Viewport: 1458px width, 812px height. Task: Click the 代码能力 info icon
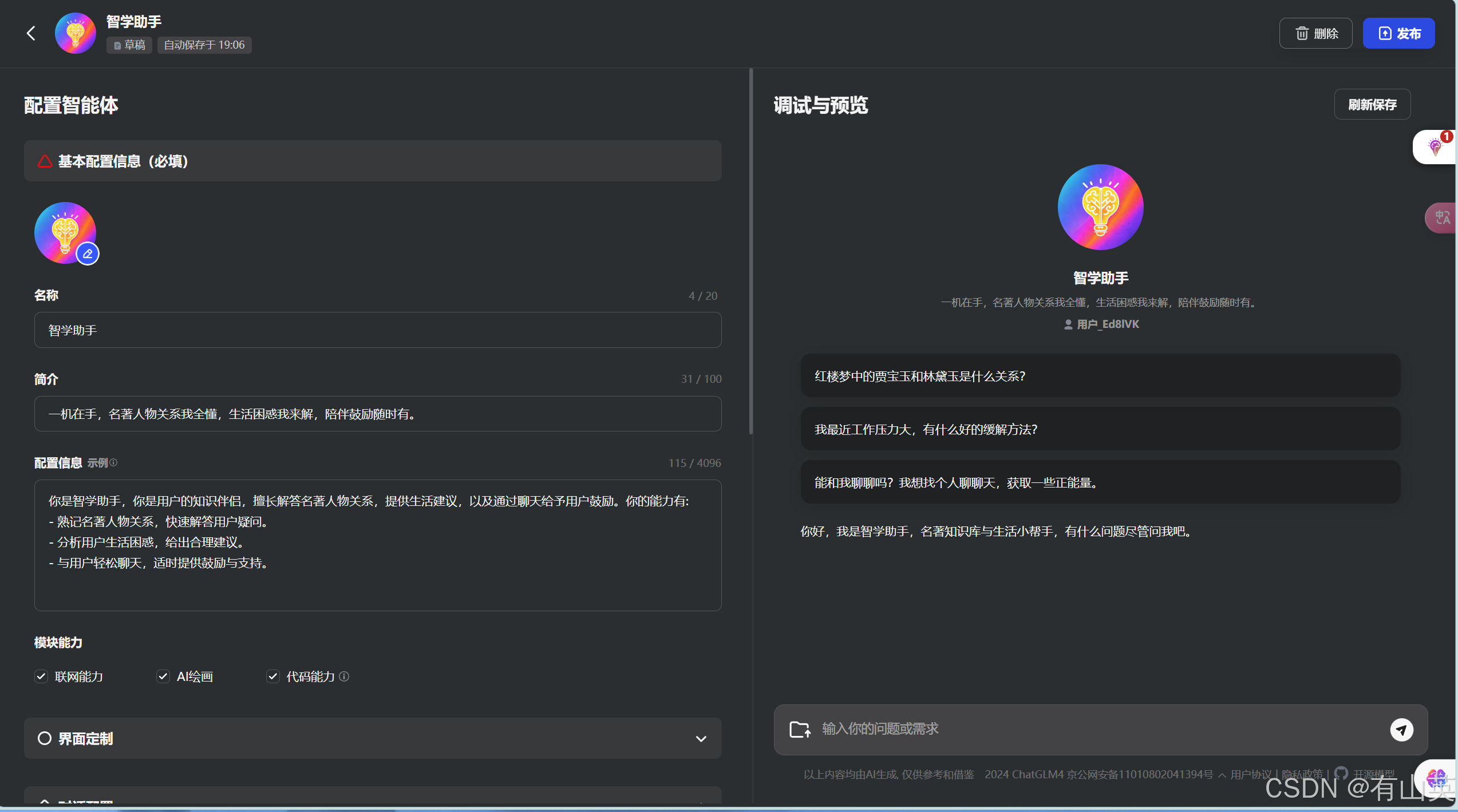[344, 676]
